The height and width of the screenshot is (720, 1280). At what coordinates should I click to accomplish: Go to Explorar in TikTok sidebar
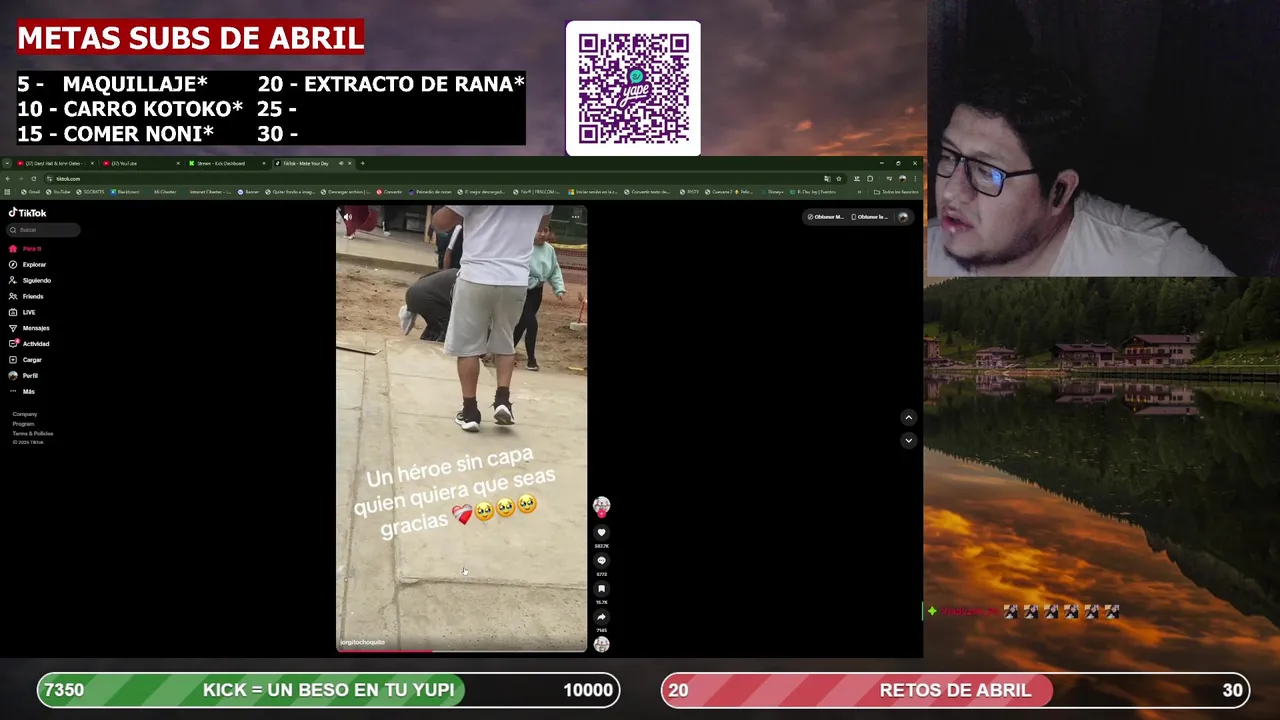point(28,265)
